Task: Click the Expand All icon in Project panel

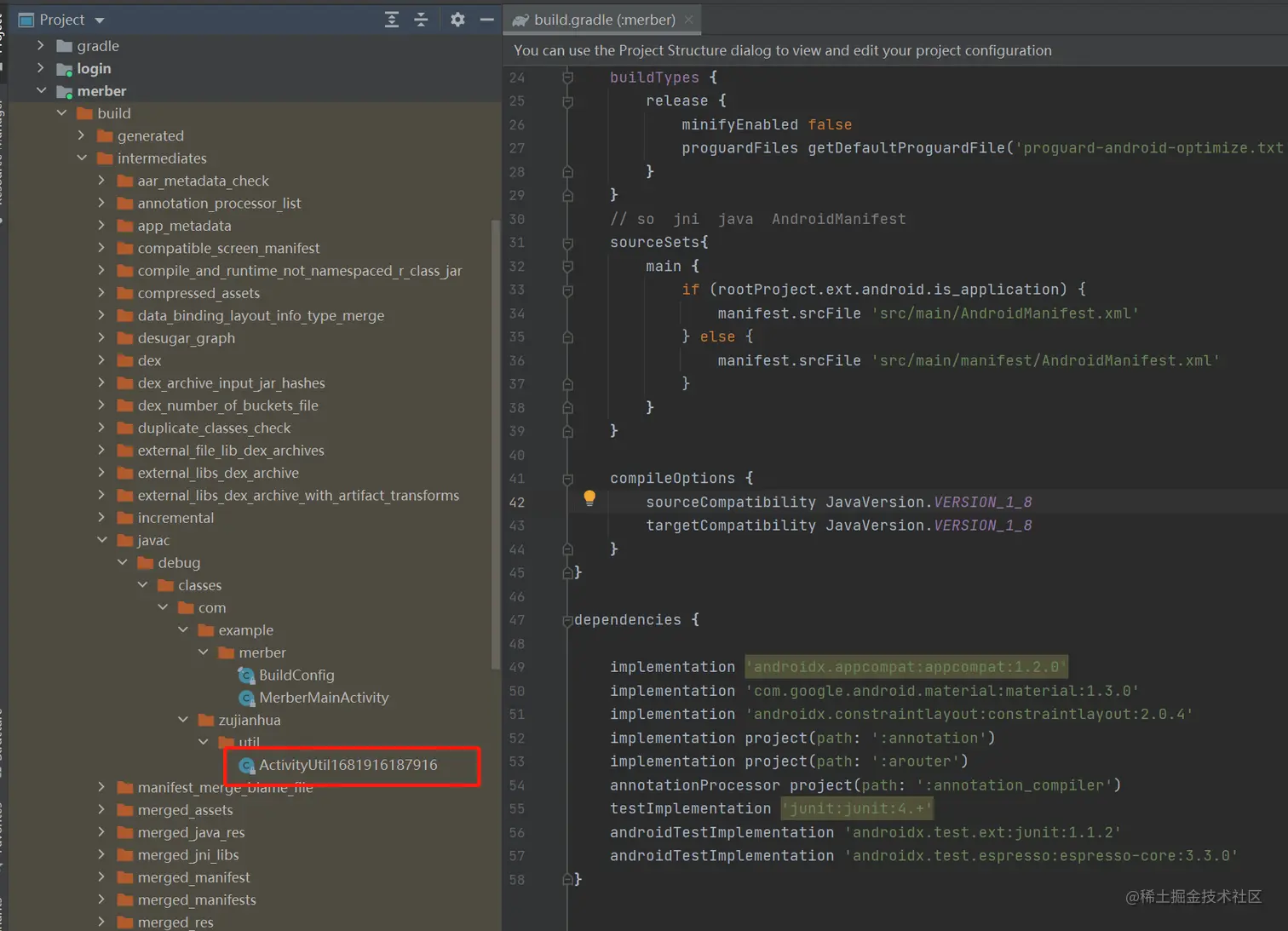Action: 392,20
